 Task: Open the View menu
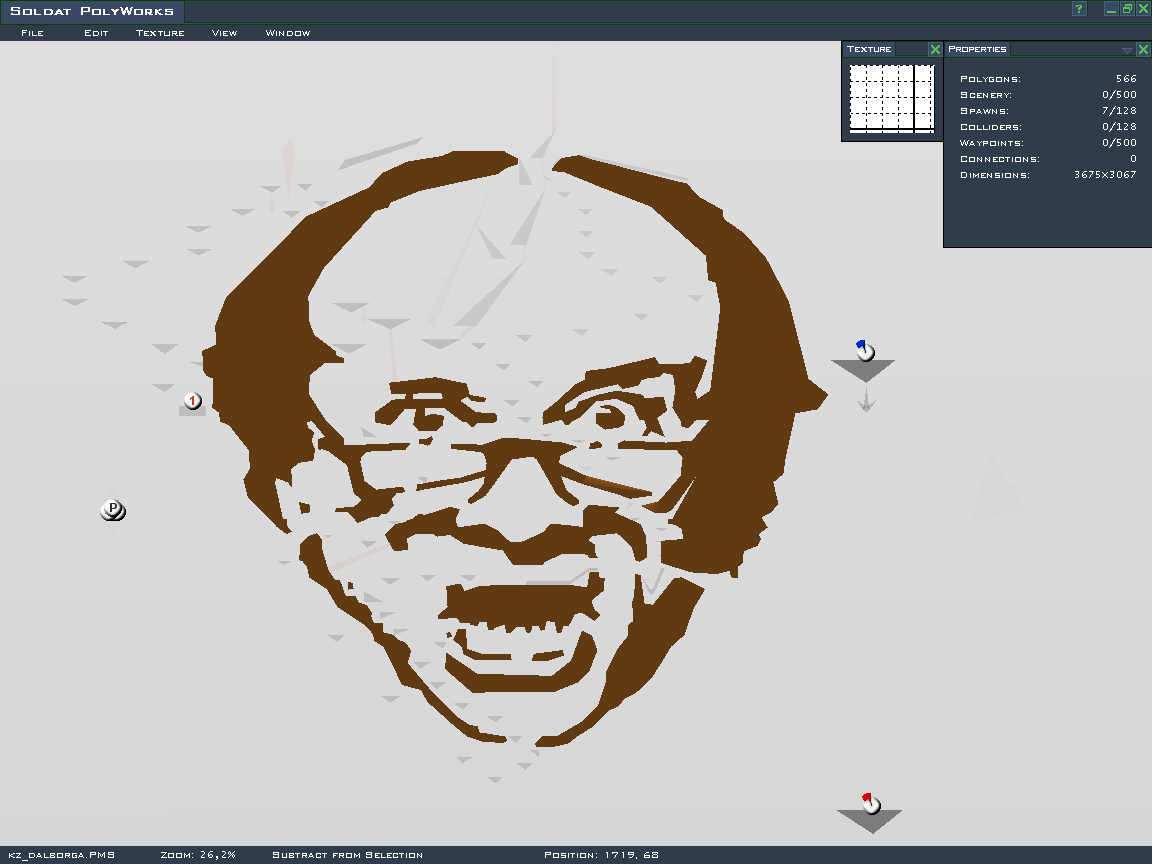[x=224, y=33]
